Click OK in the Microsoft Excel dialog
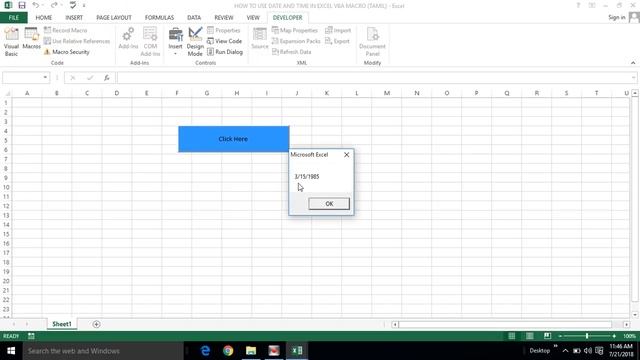Image resolution: width=640 pixels, height=360 pixels. pyautogui.click(x=329, y=204)
